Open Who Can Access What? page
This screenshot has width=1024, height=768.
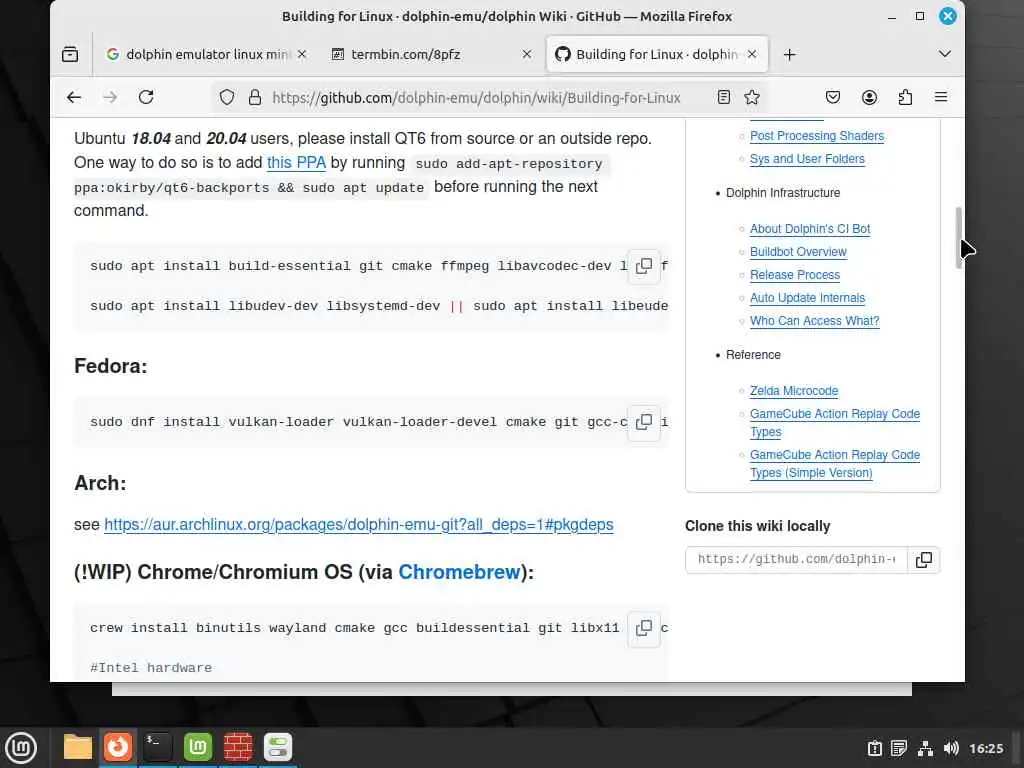click(814, 321)
